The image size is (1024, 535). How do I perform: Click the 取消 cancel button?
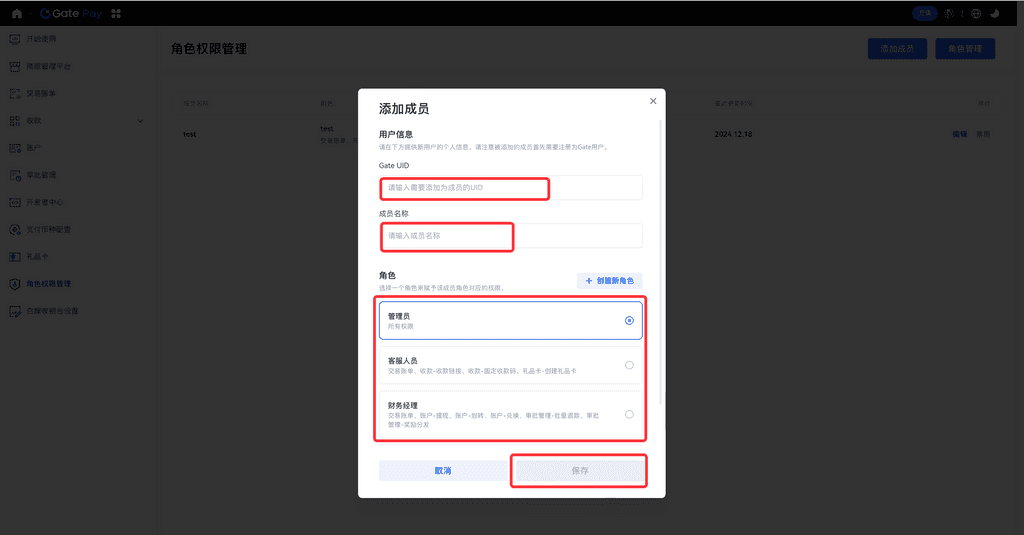click(442, 470)
